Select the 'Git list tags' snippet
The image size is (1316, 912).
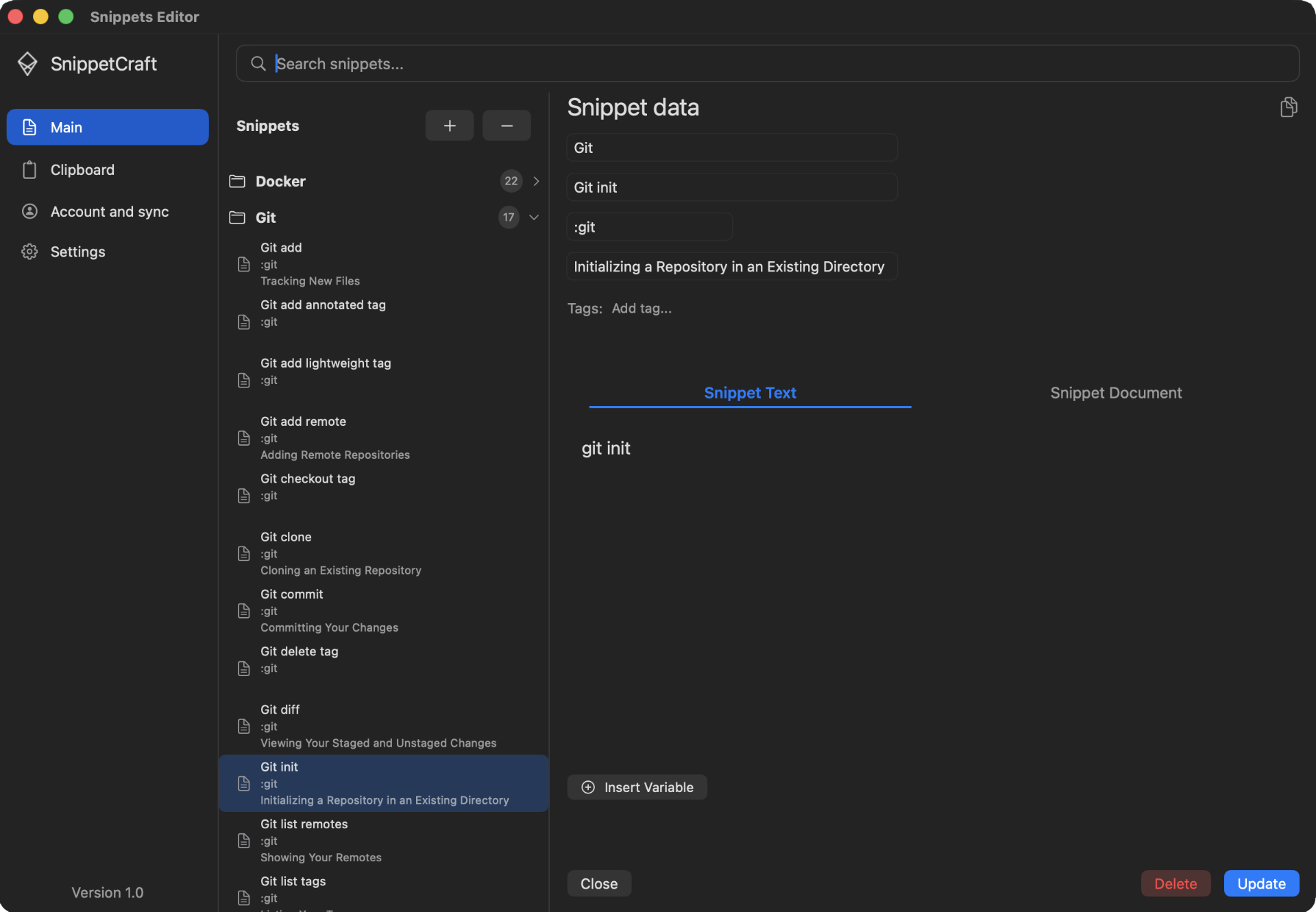pyautogui.click(x=384, y=891)
